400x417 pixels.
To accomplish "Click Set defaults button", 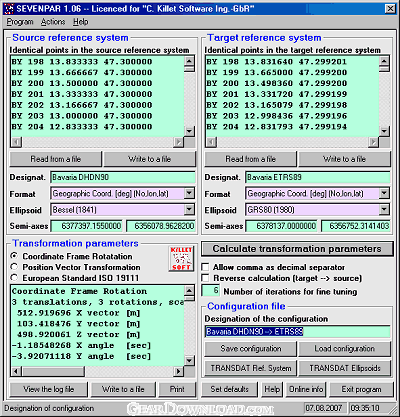I will pos(229,389).
